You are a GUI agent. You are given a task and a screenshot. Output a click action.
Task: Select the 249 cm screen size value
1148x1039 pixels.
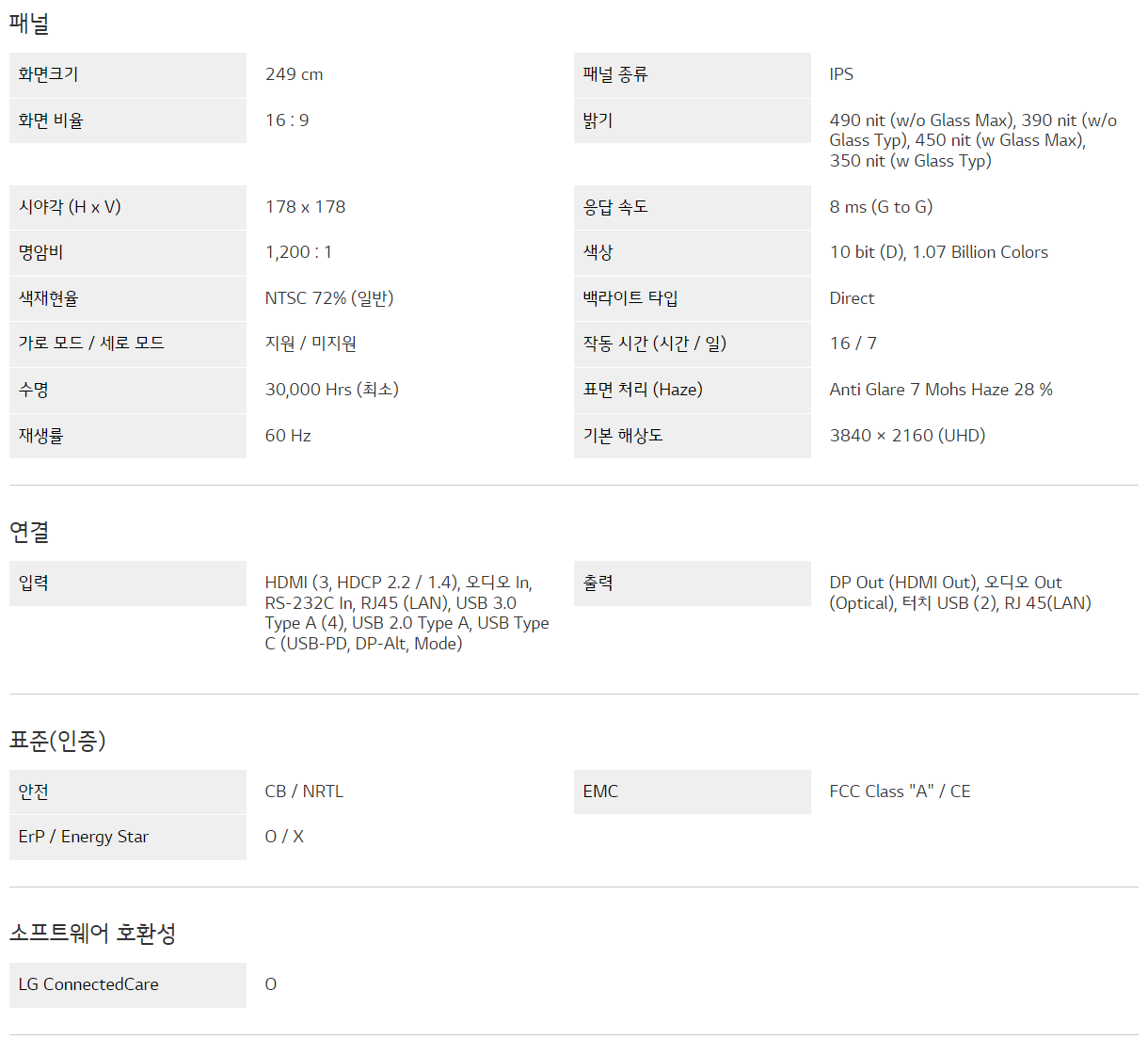[x=294, y=74]
